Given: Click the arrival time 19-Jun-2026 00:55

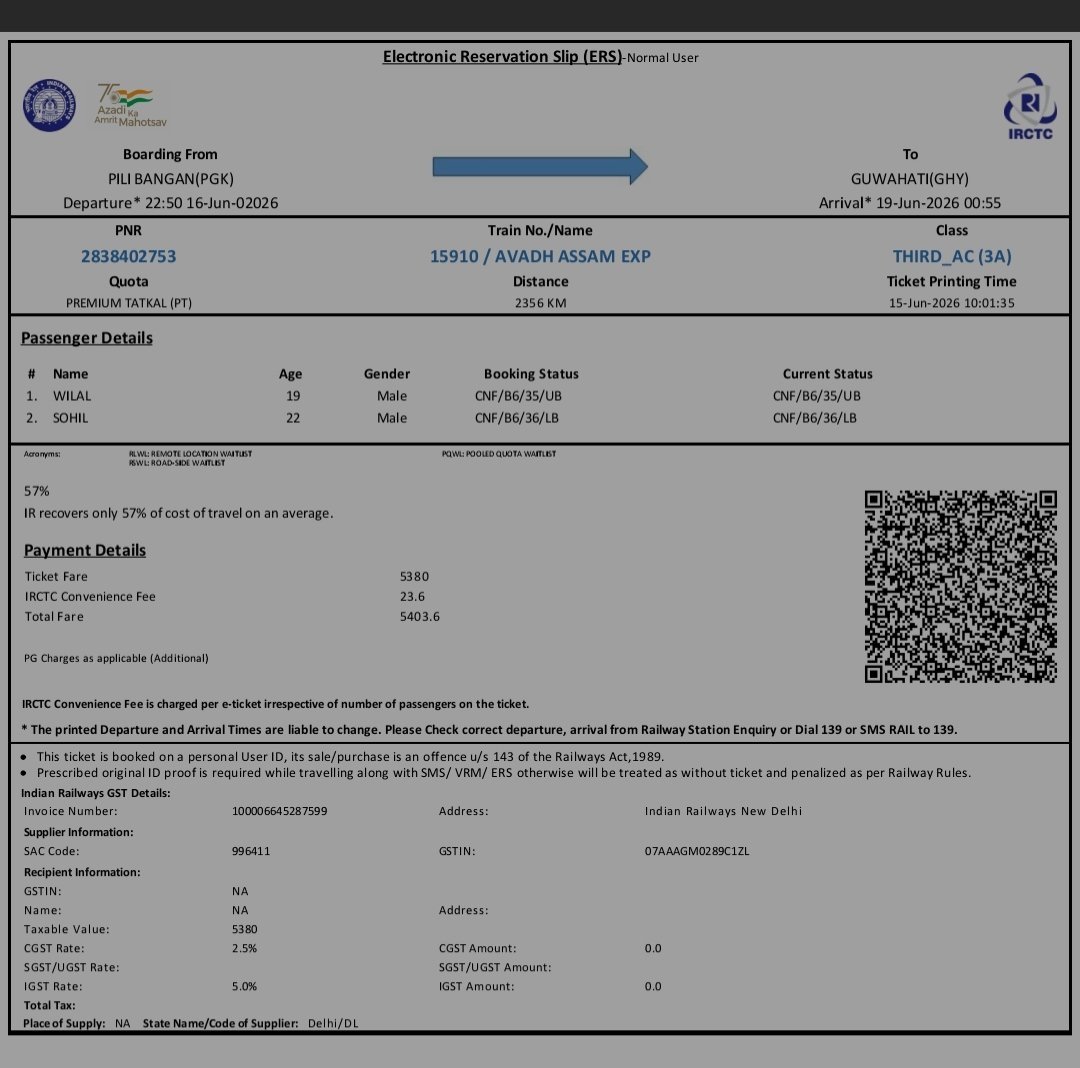Looking at the screenshot, I should (938, 203).
